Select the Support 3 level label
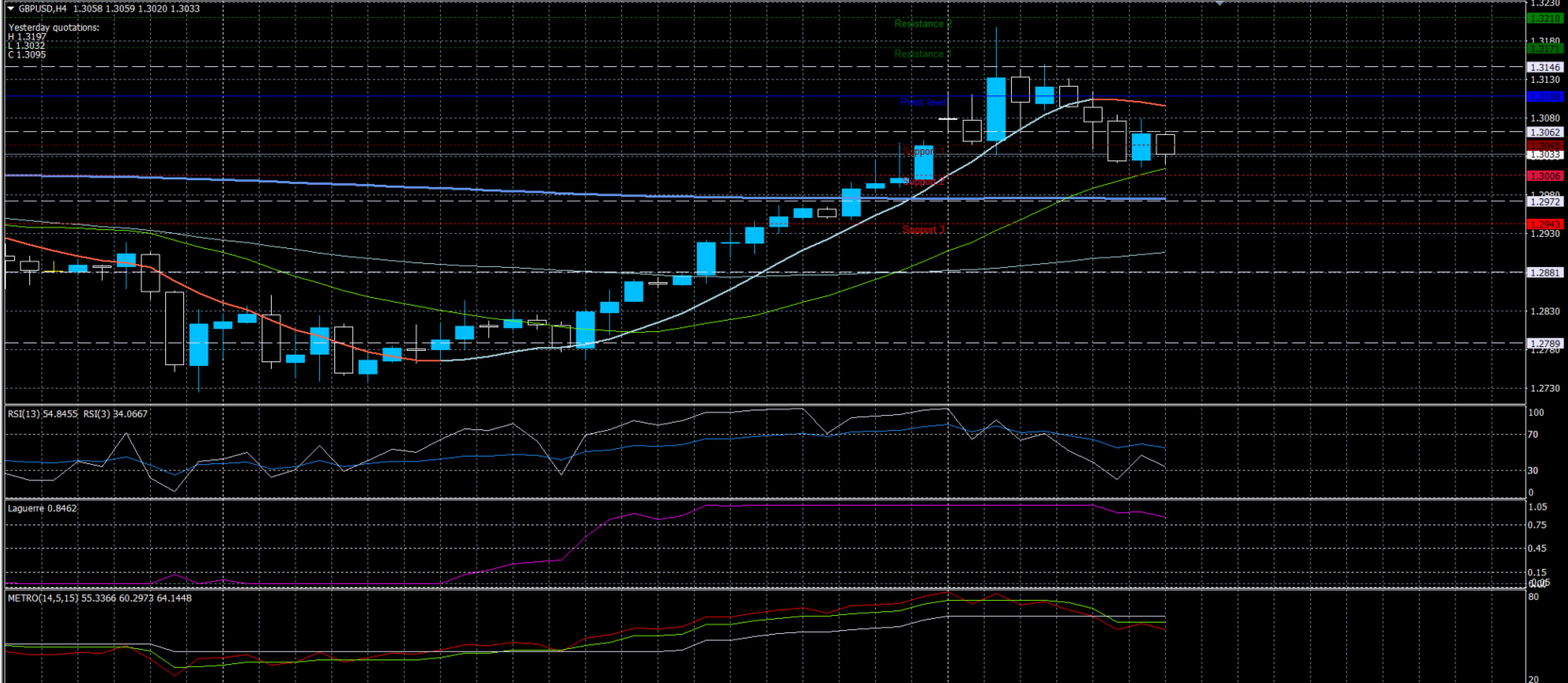 coord(923,230)
